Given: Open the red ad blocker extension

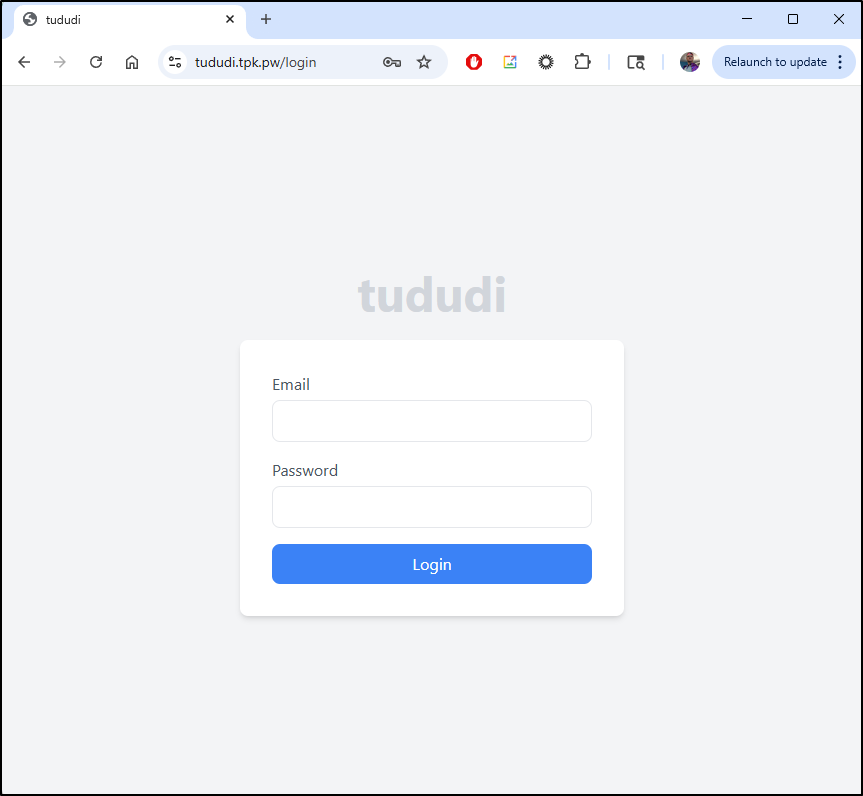Looking at the screenshot, I should [x=473, y=62].
